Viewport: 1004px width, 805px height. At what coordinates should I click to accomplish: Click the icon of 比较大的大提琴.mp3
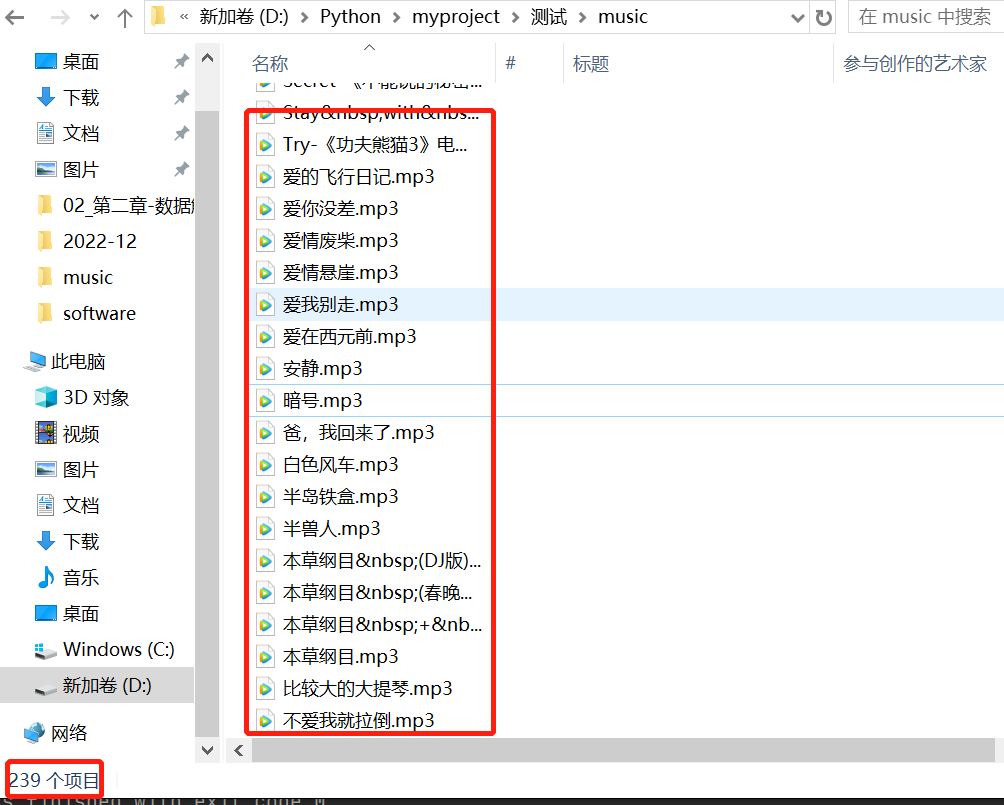click(x=264, y=689)
